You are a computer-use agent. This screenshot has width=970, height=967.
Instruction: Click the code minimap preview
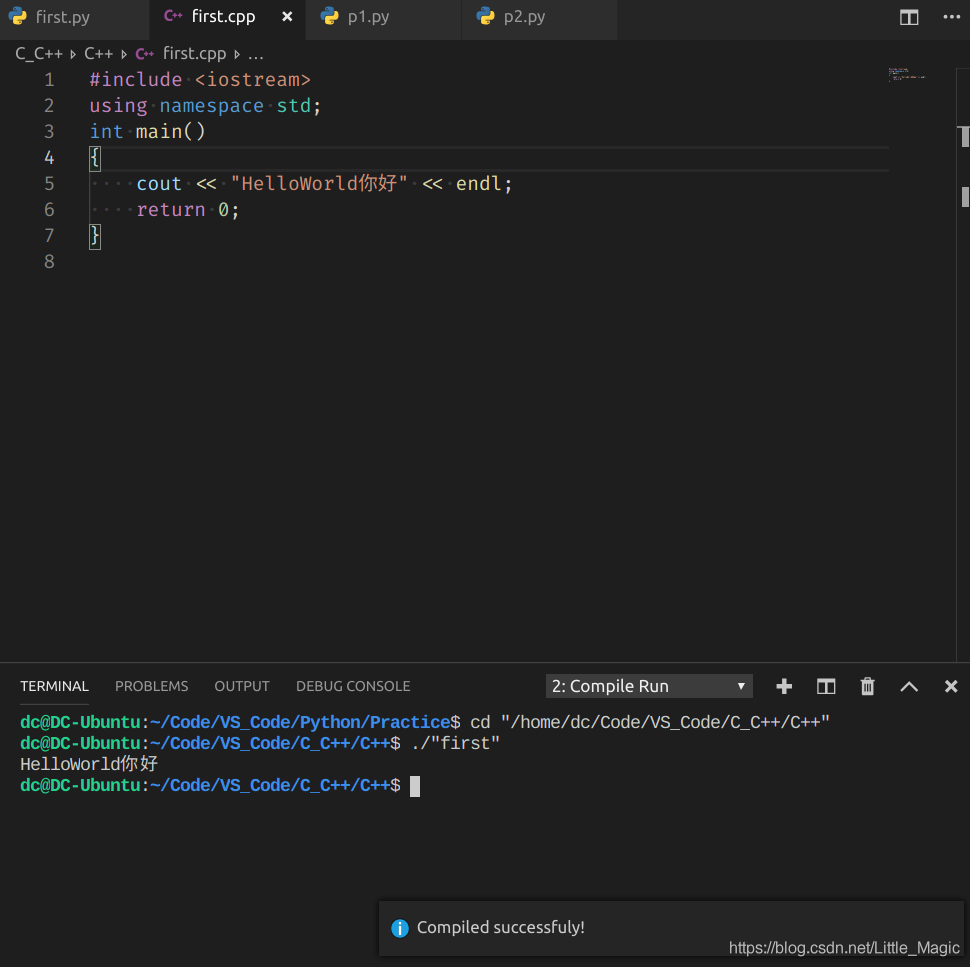point(906,74)
